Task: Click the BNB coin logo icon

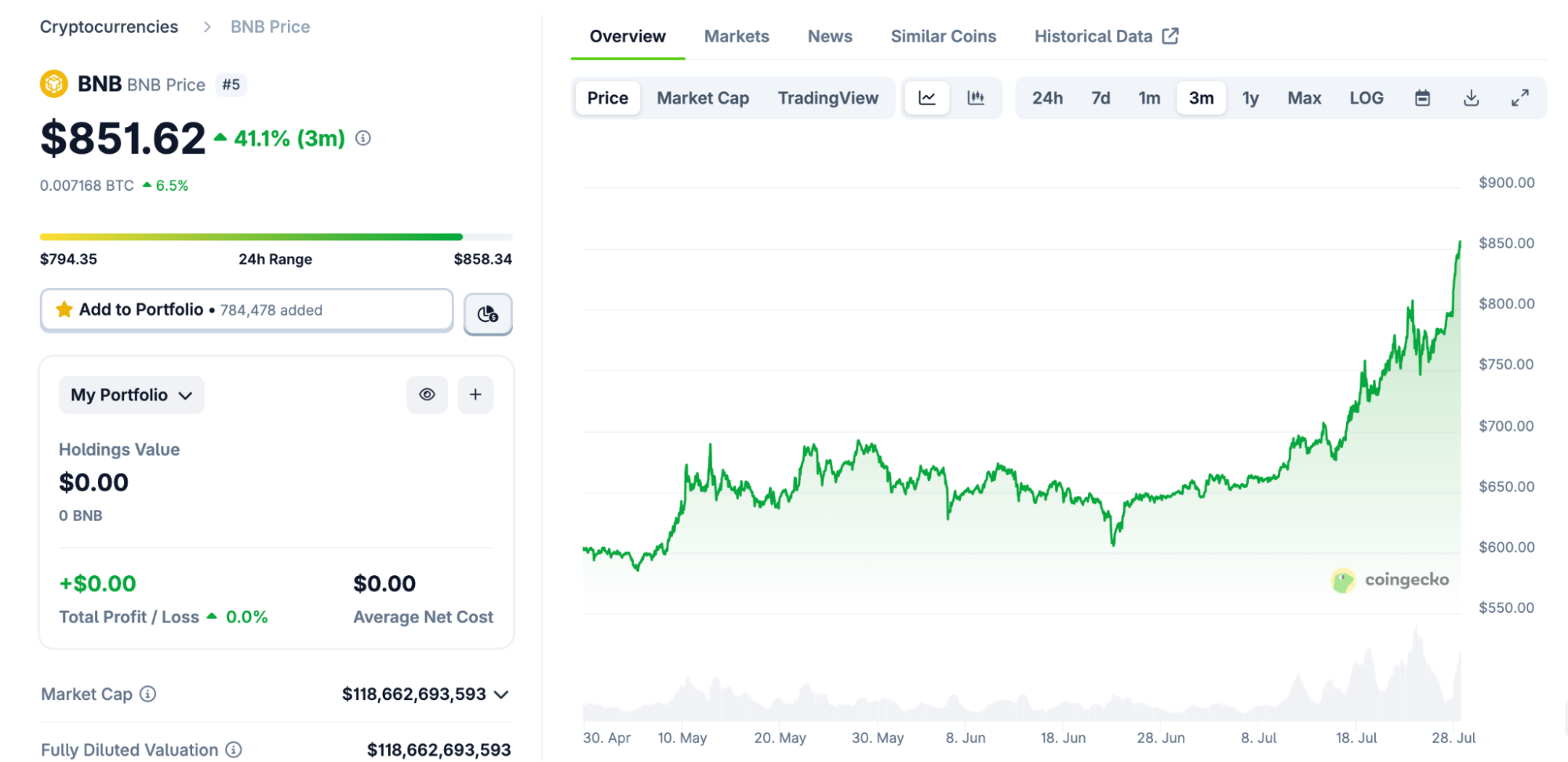Action: (54, 84)
